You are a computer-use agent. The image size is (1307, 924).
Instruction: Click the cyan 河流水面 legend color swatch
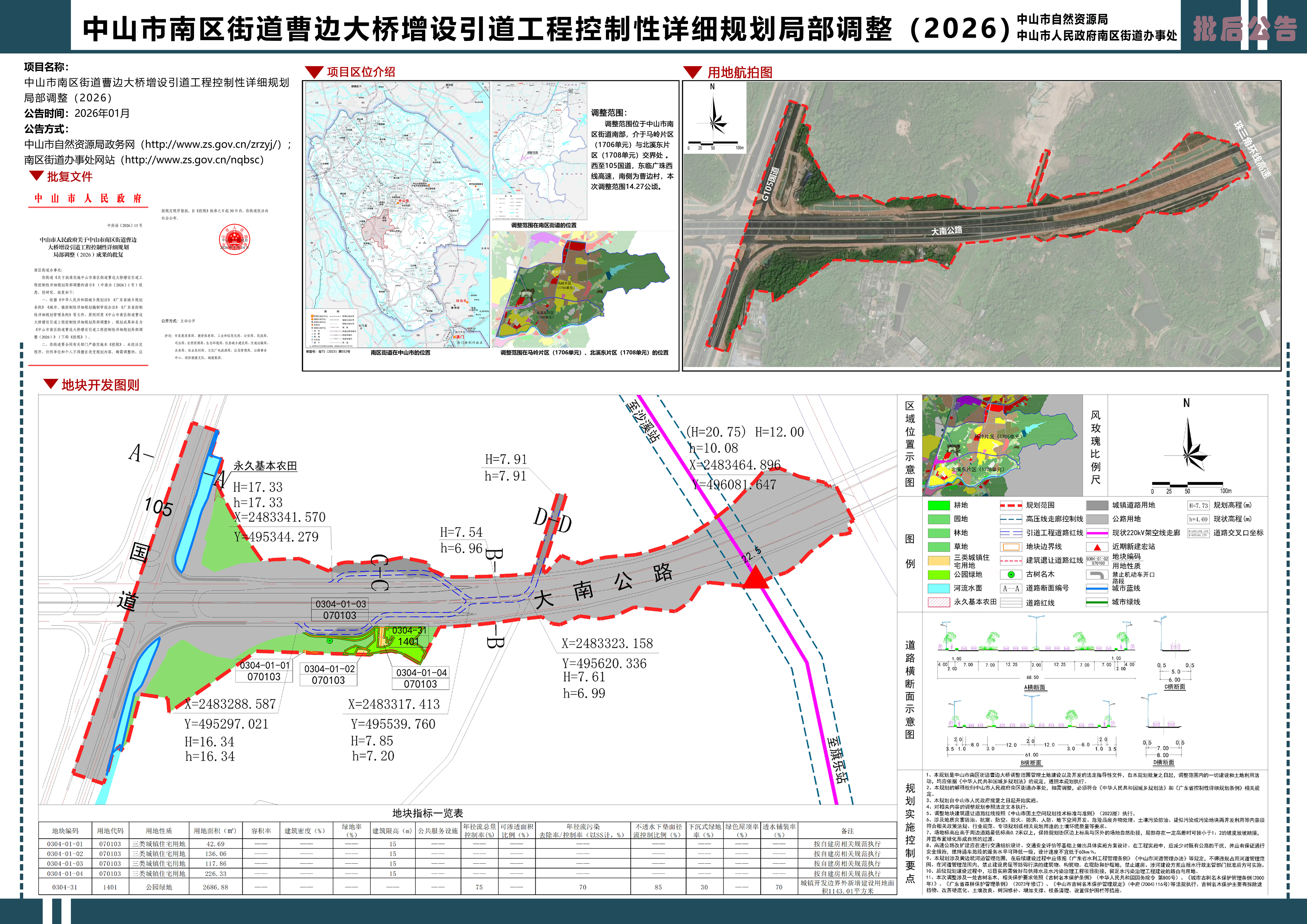click(x=939, y=588)
